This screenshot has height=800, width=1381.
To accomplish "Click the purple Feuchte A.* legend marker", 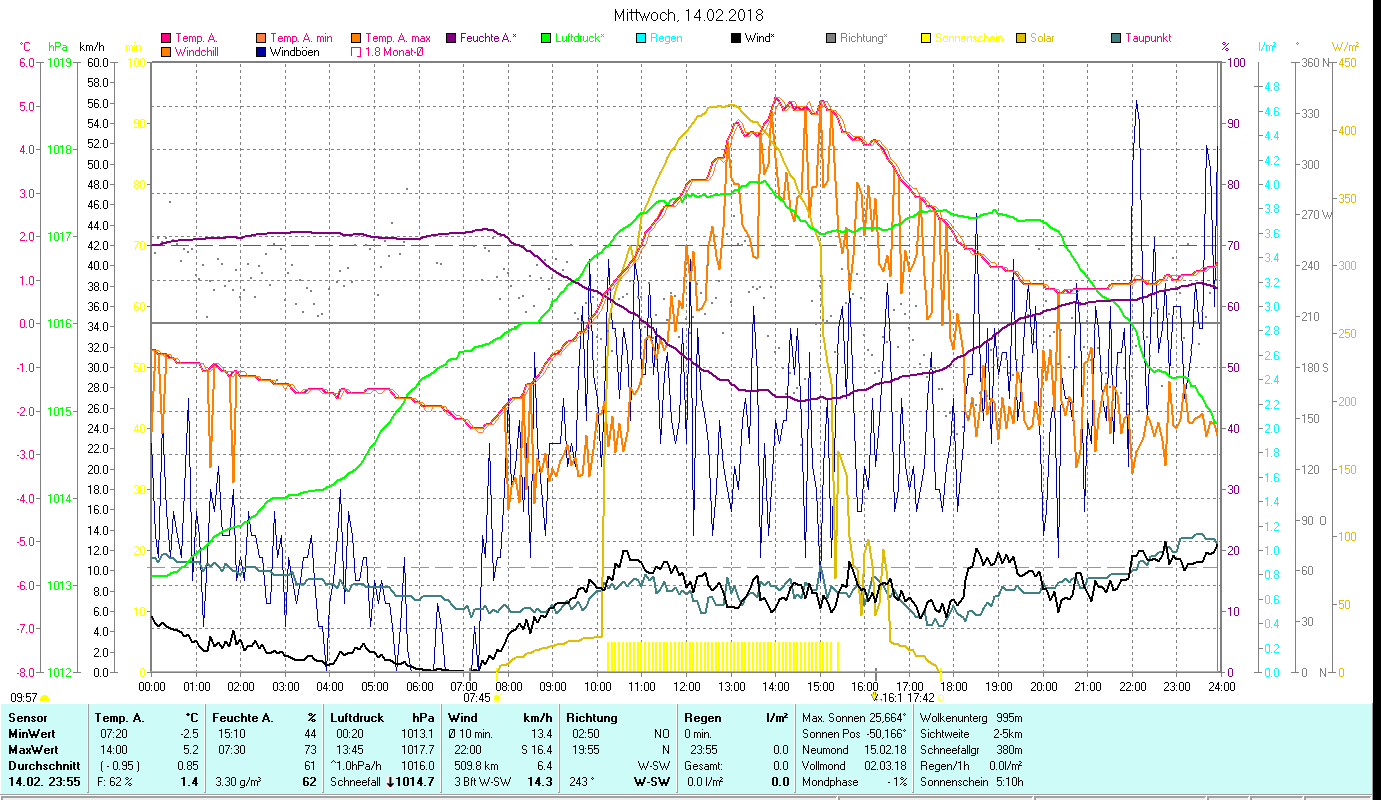I will [x=451, y=38].
